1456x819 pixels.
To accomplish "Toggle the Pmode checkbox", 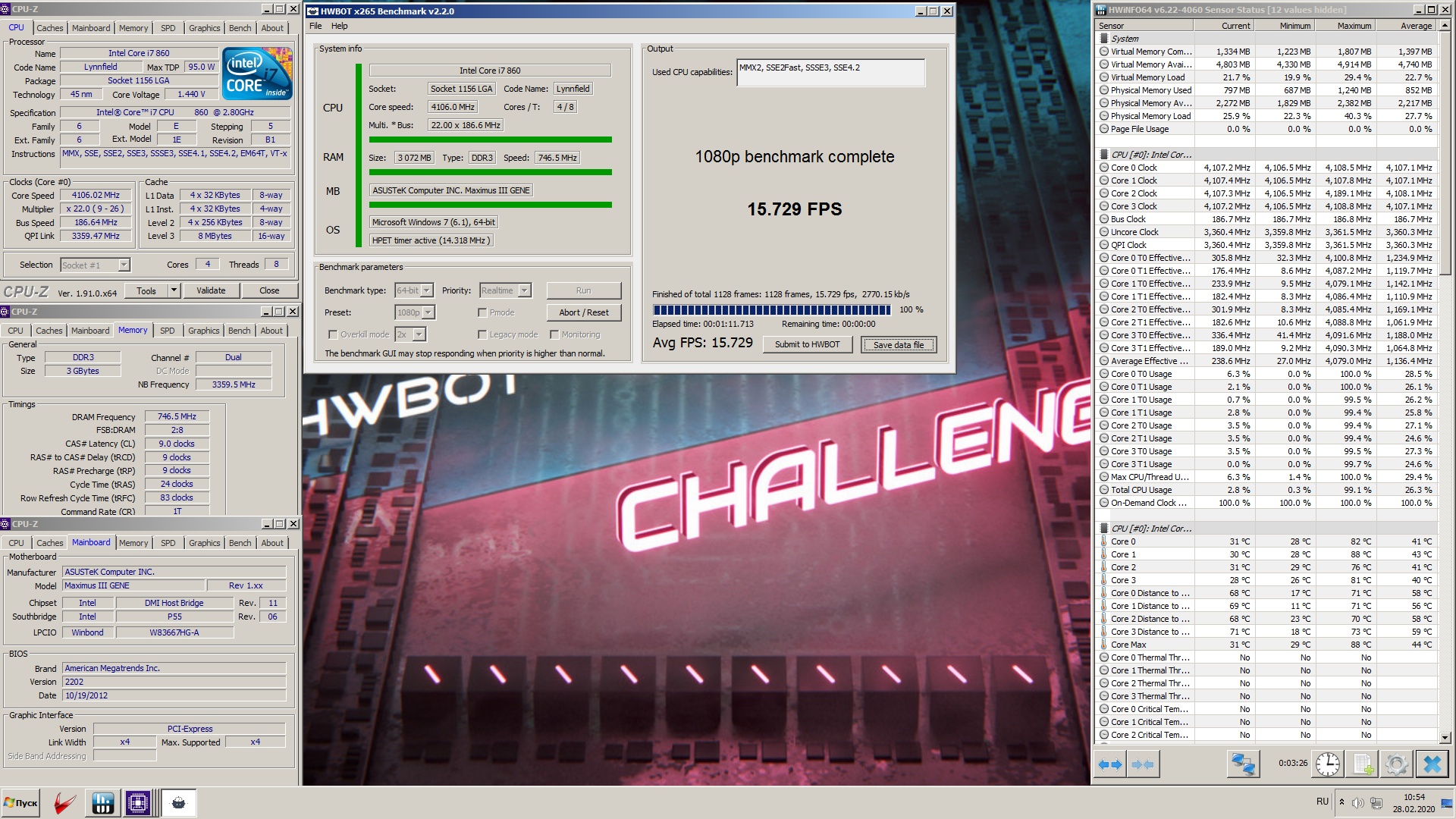I will (x=482, y=312).
